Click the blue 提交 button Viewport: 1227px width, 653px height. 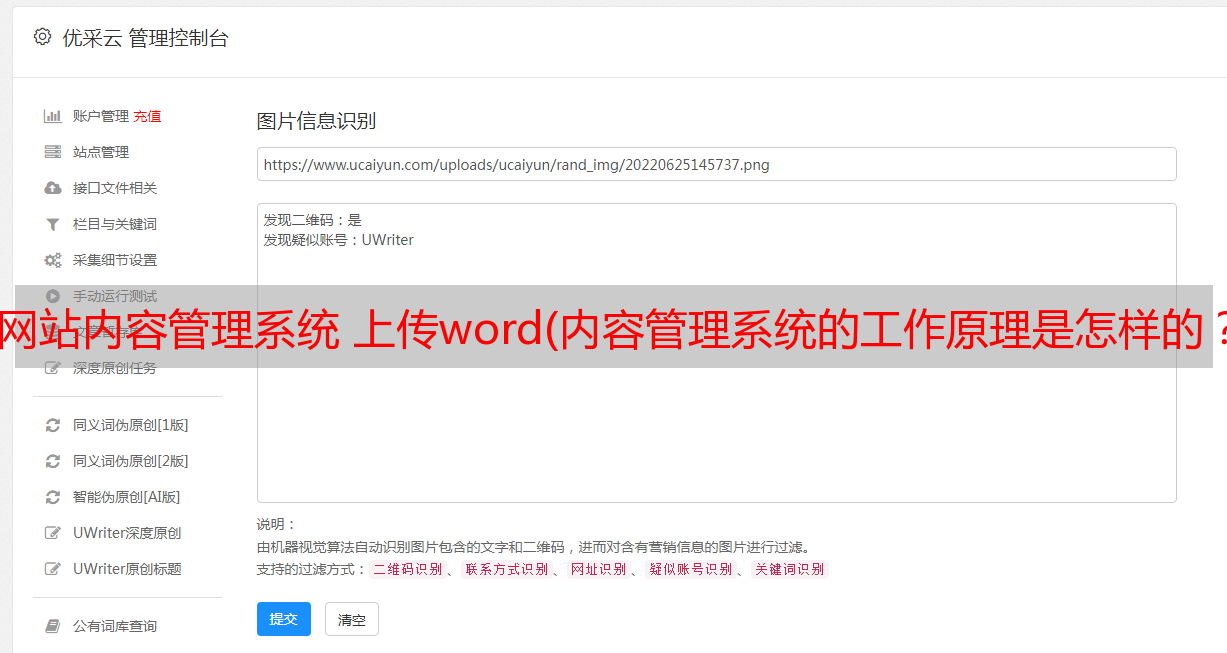[284, 619]
